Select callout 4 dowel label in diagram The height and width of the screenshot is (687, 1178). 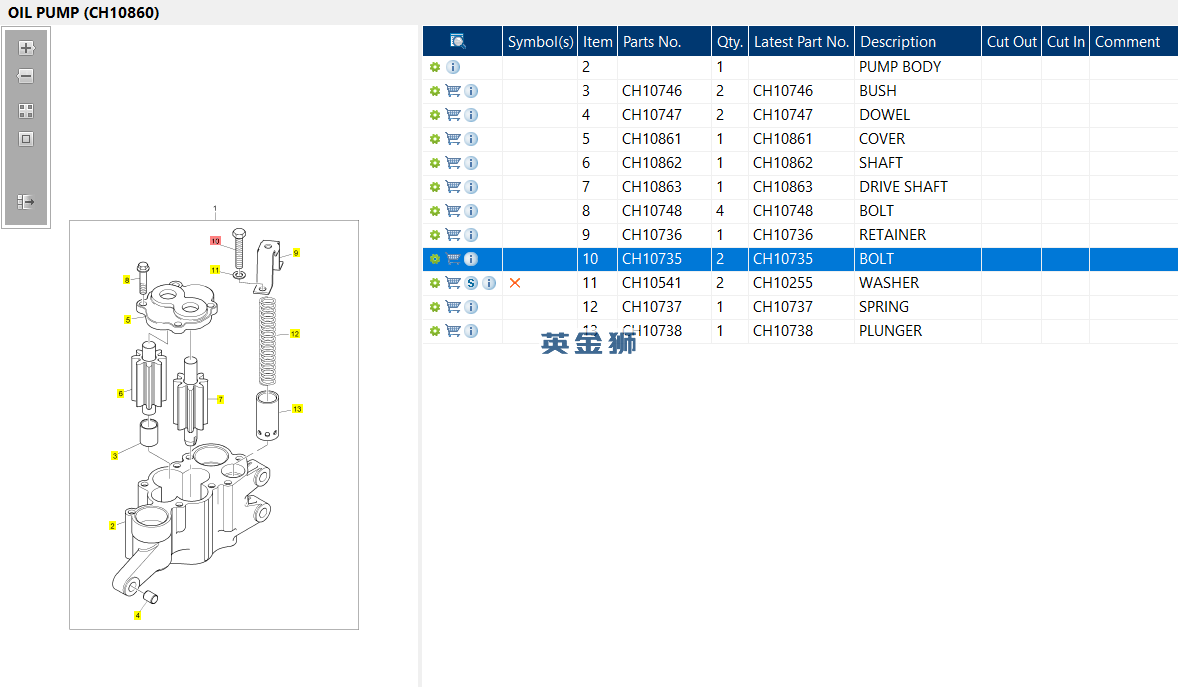[x=137, y=616]
